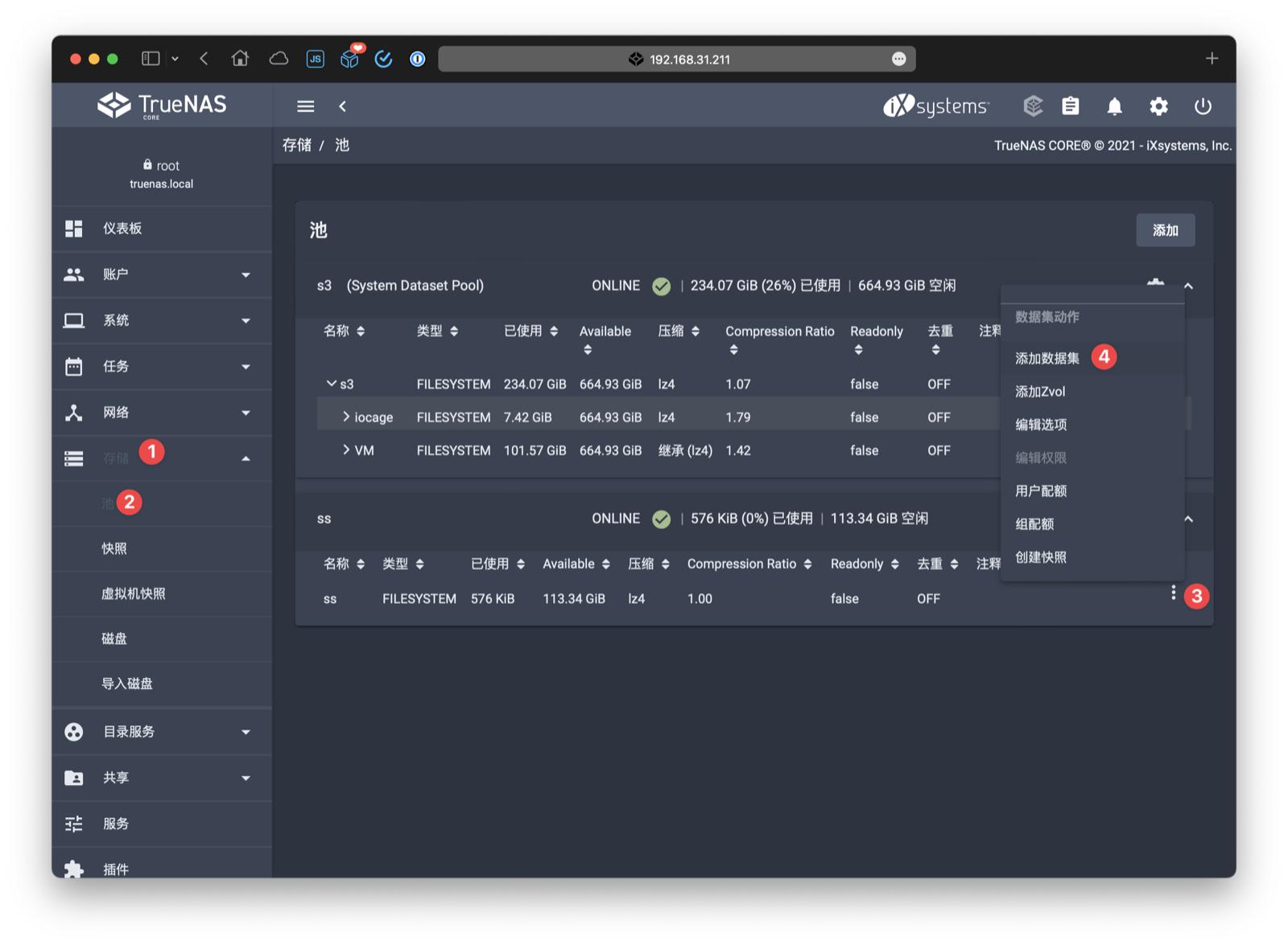The width and height of the screenshot is (1288, 946).
Task: Open the task manager clipboard icon
Action: pyautogui.click(x=1070, y=105)
